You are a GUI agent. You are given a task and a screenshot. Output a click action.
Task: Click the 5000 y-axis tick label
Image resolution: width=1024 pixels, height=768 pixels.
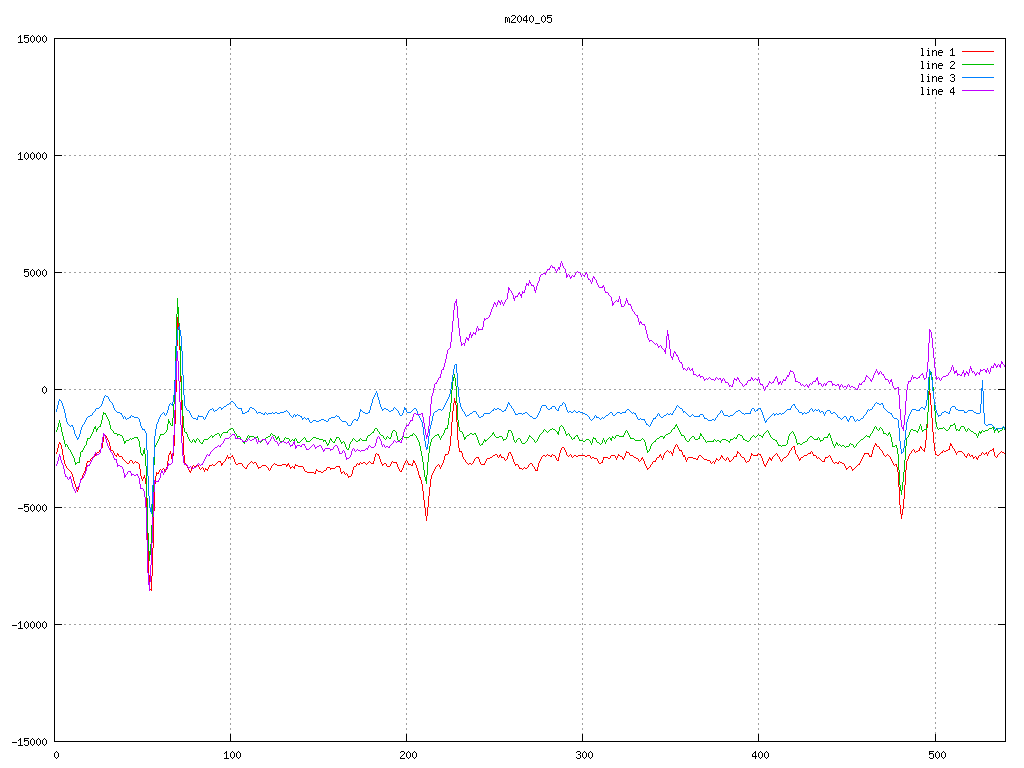(x=35, y=273)
